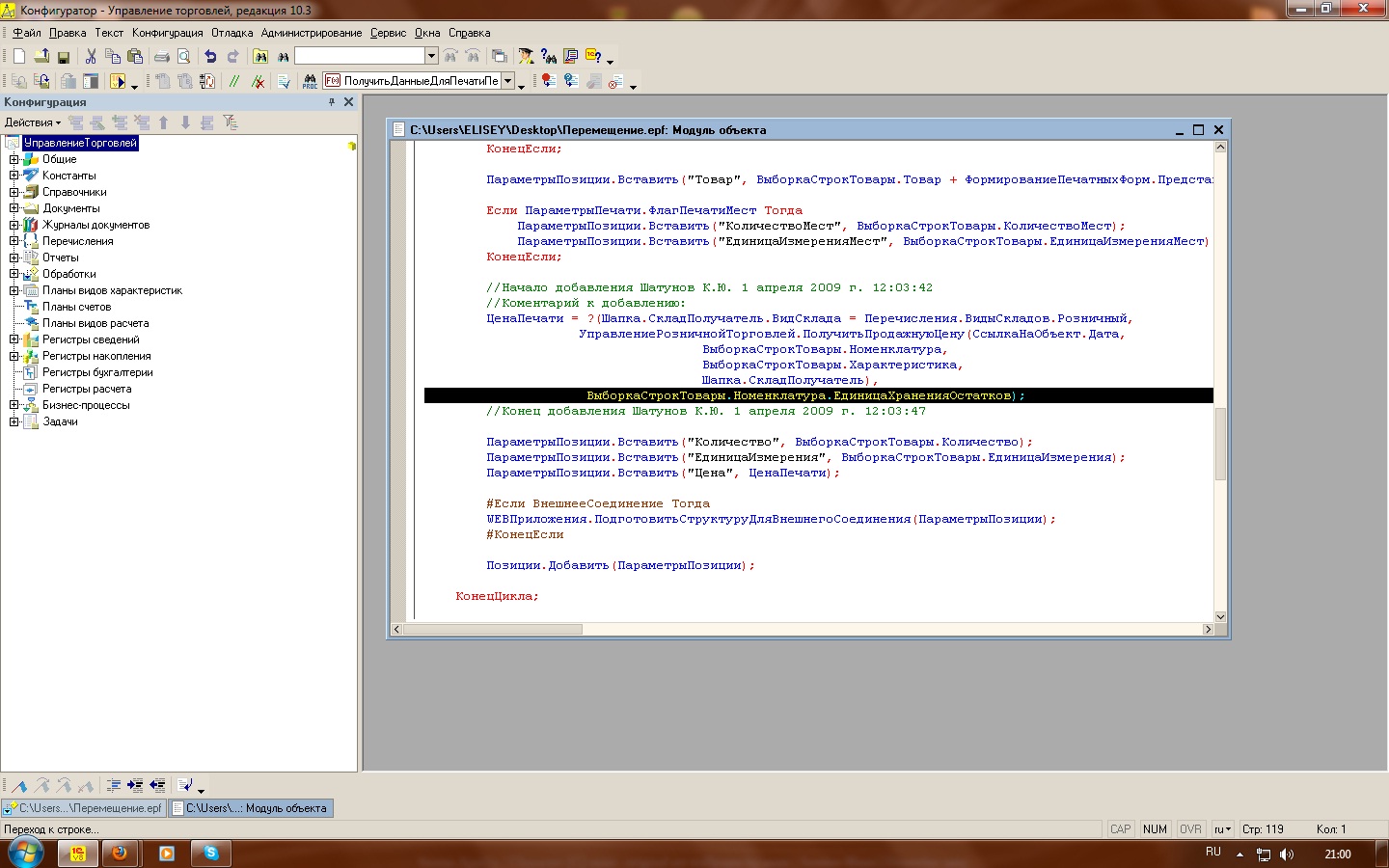Click the Copy icon in the toolbar
The image size is (1389, 868).
pyautogui.click(x=113, y=57)
